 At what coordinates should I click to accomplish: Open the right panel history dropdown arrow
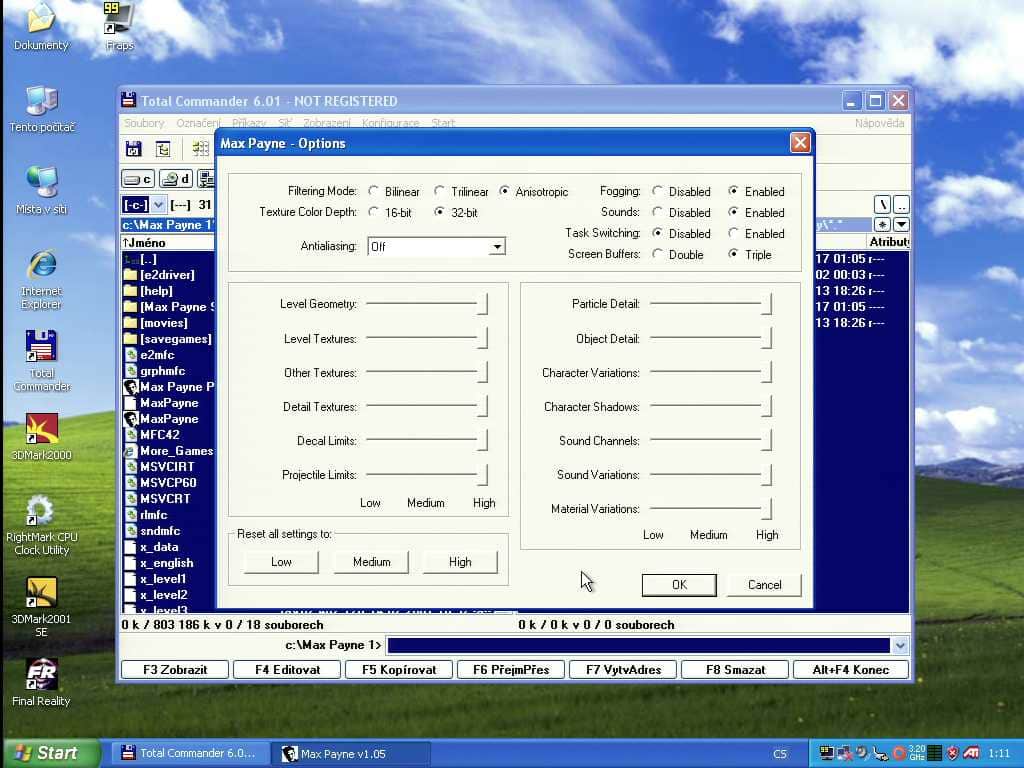pyautogui.click(x=901, y=225)
